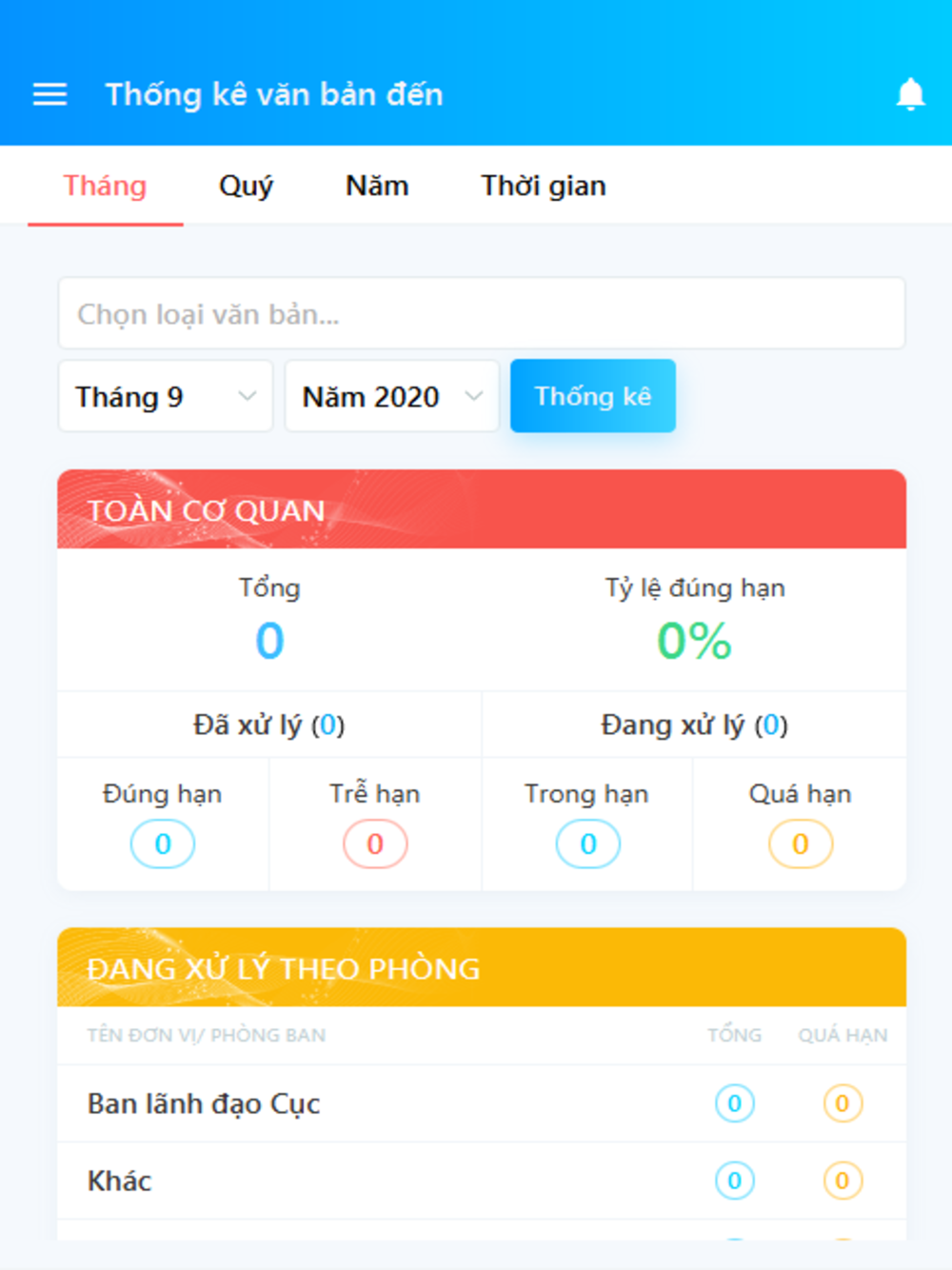This screenshot has width=952, height=1270.
Task: Click Ban lãnh đạo Cục overdue badge
Action: click(x=843, y=1103)
